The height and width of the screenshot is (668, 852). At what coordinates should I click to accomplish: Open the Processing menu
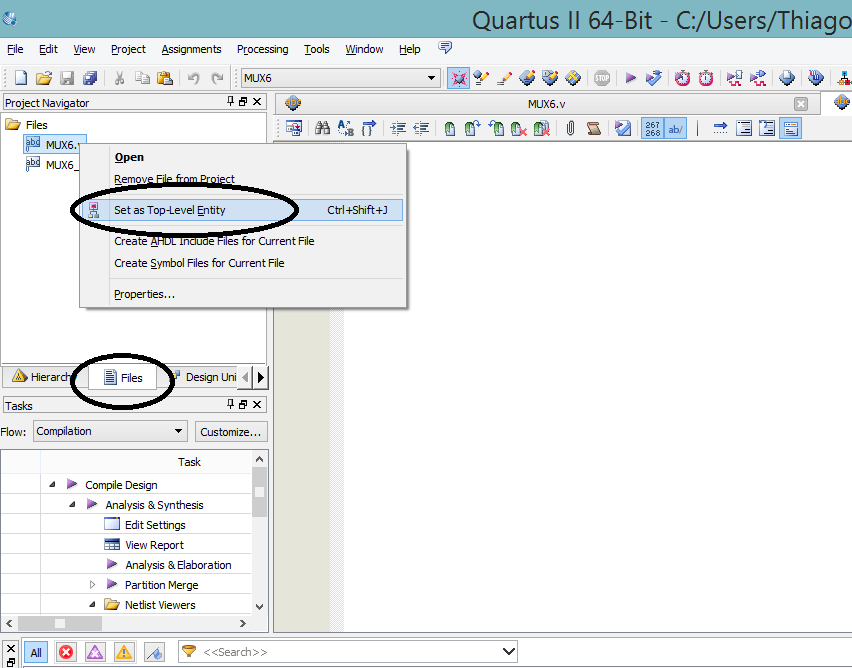(x=262, y=49)
